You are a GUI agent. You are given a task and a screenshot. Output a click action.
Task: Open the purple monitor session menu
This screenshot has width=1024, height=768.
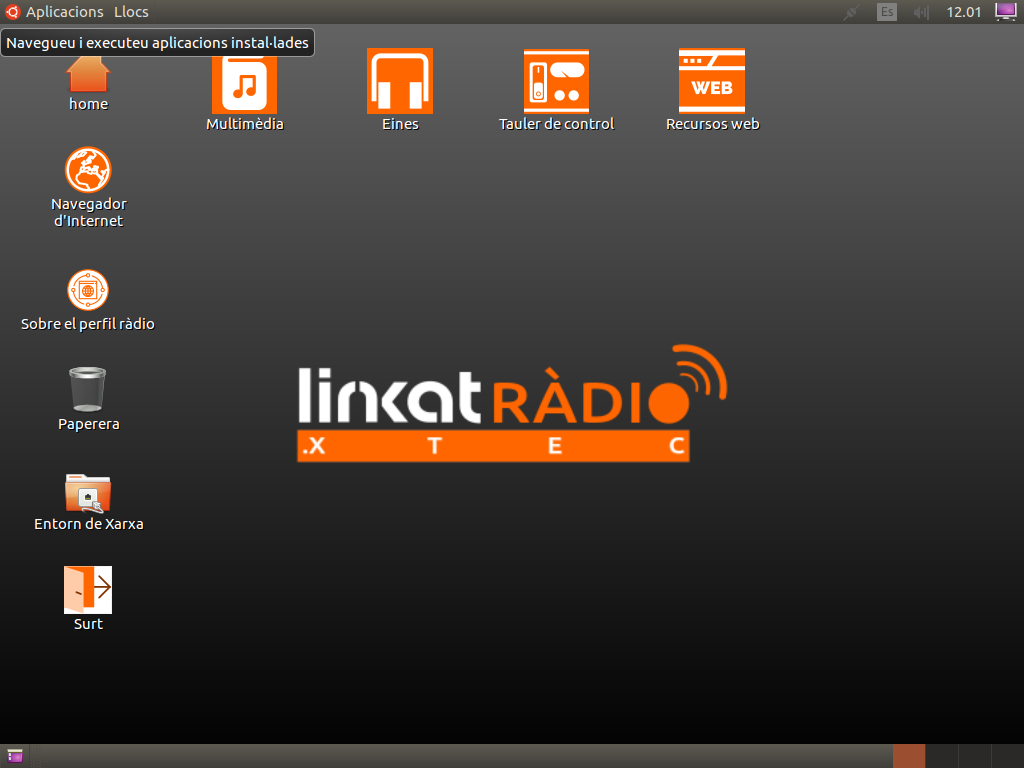[1005, 12]
